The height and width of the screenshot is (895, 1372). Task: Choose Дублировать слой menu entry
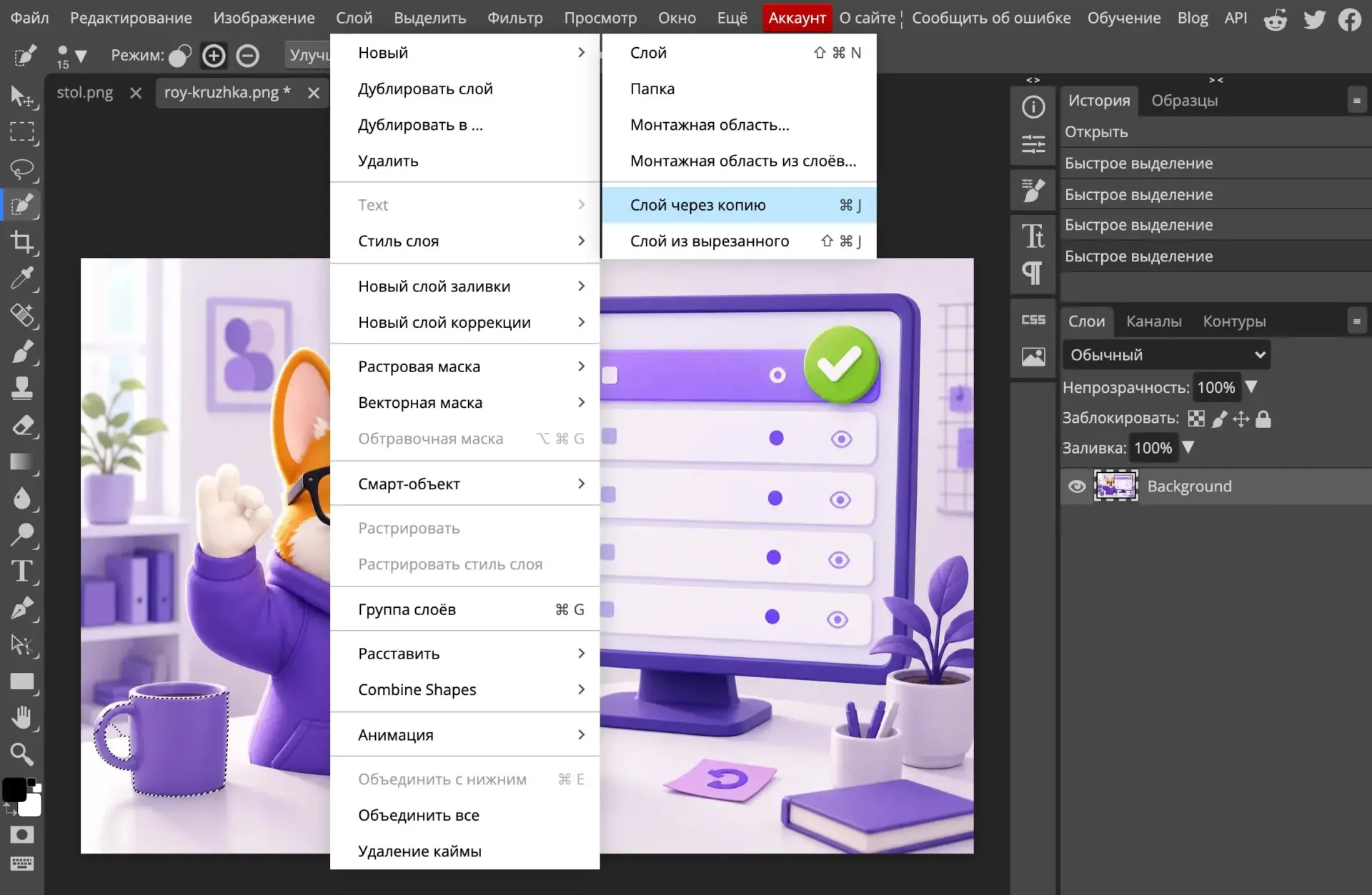(465, 89)
